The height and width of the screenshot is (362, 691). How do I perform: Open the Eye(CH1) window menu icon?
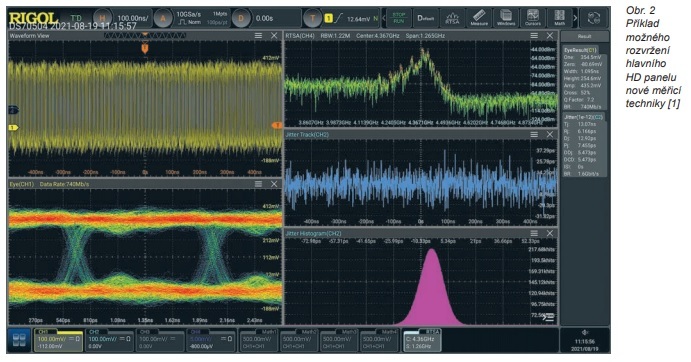(259, 184)
